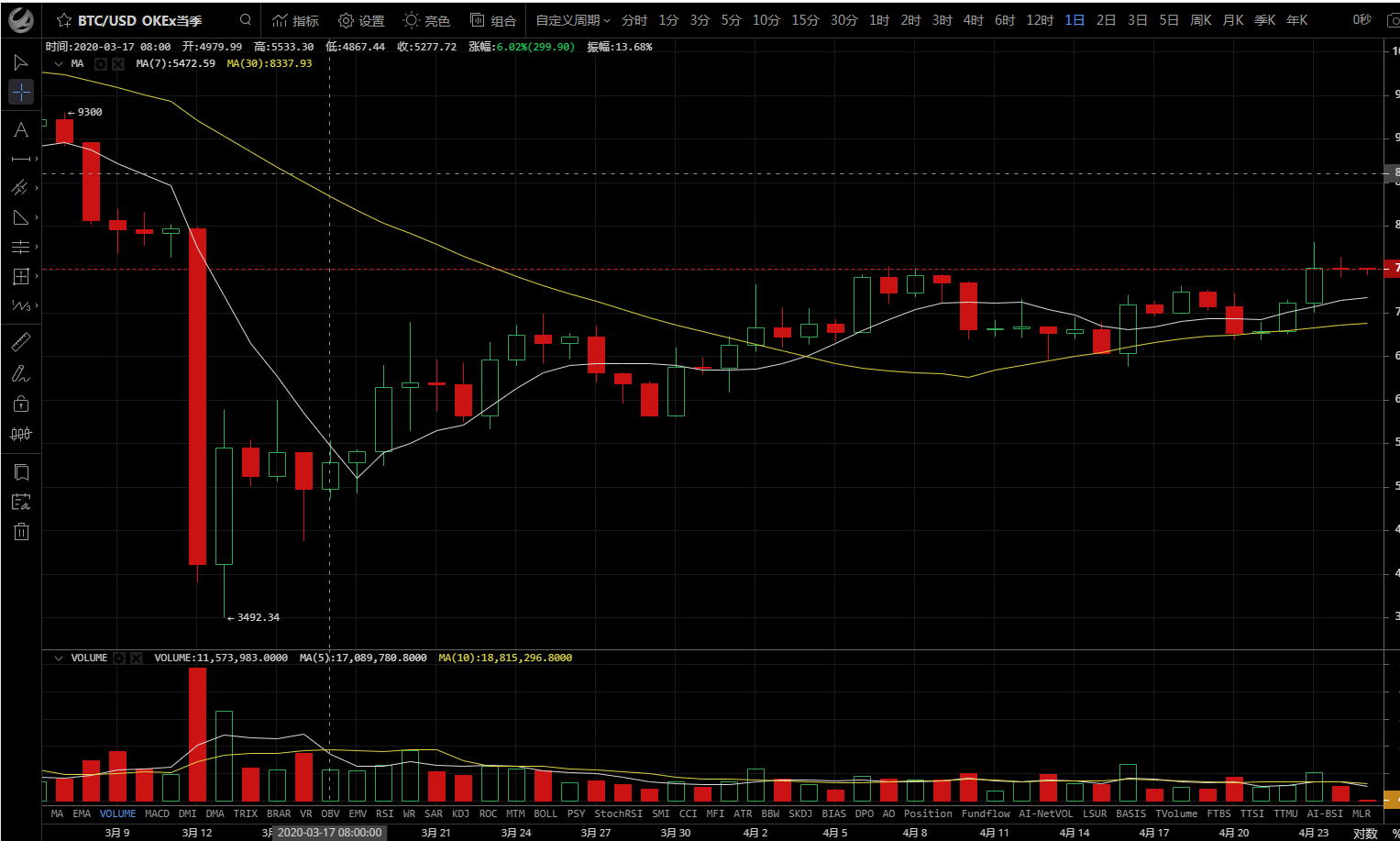Switch sub-indicator to RSI
The width and height of the screenshot is (1400, 841).
point(385,813)
